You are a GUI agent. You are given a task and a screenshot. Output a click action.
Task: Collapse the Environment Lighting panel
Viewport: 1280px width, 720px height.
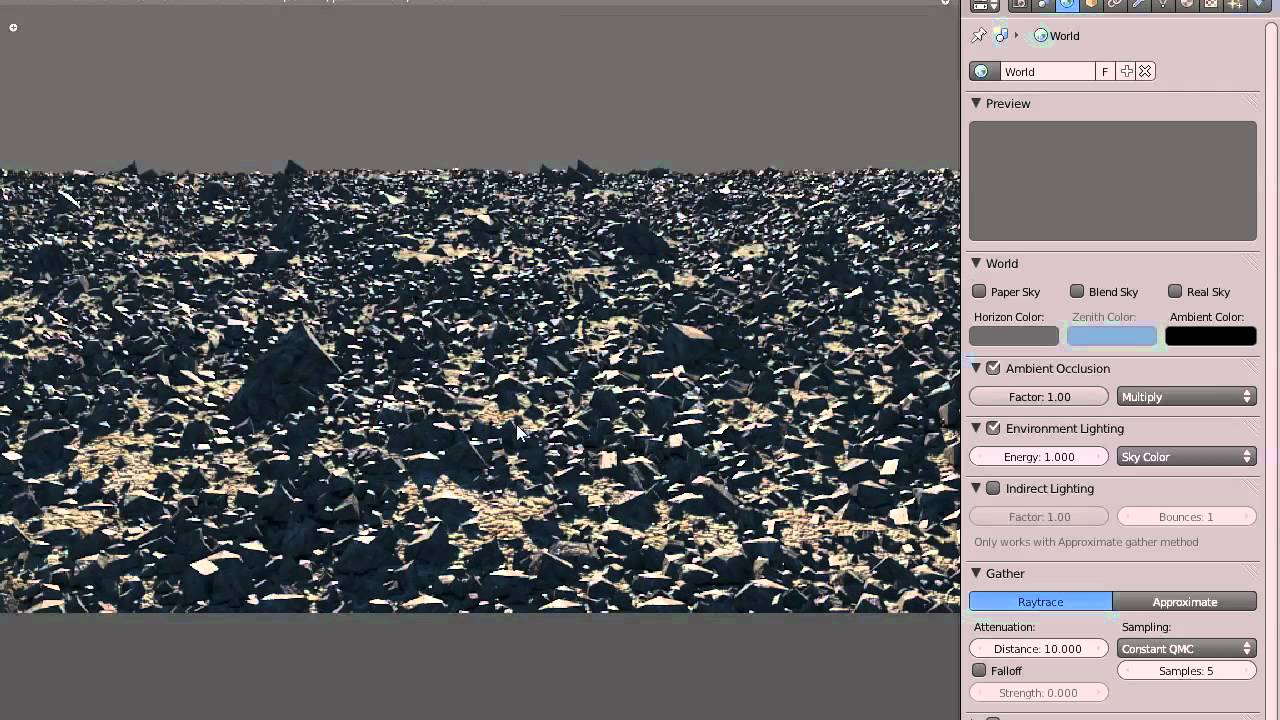(976, 429)
